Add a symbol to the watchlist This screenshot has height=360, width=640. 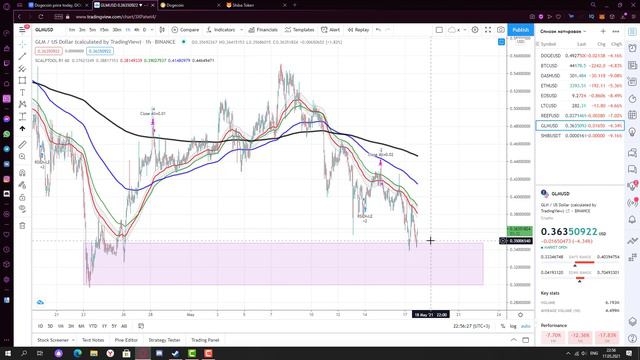click(603, 31)
